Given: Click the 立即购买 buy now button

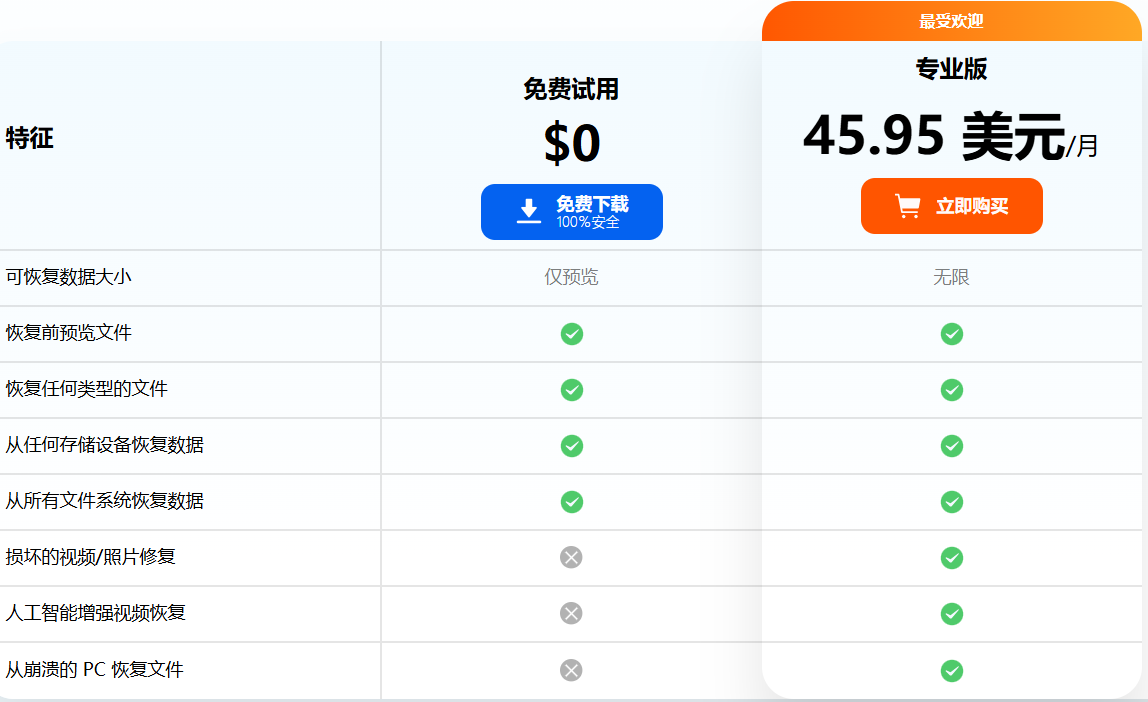Looking at the screenshot, I should 951,206.
